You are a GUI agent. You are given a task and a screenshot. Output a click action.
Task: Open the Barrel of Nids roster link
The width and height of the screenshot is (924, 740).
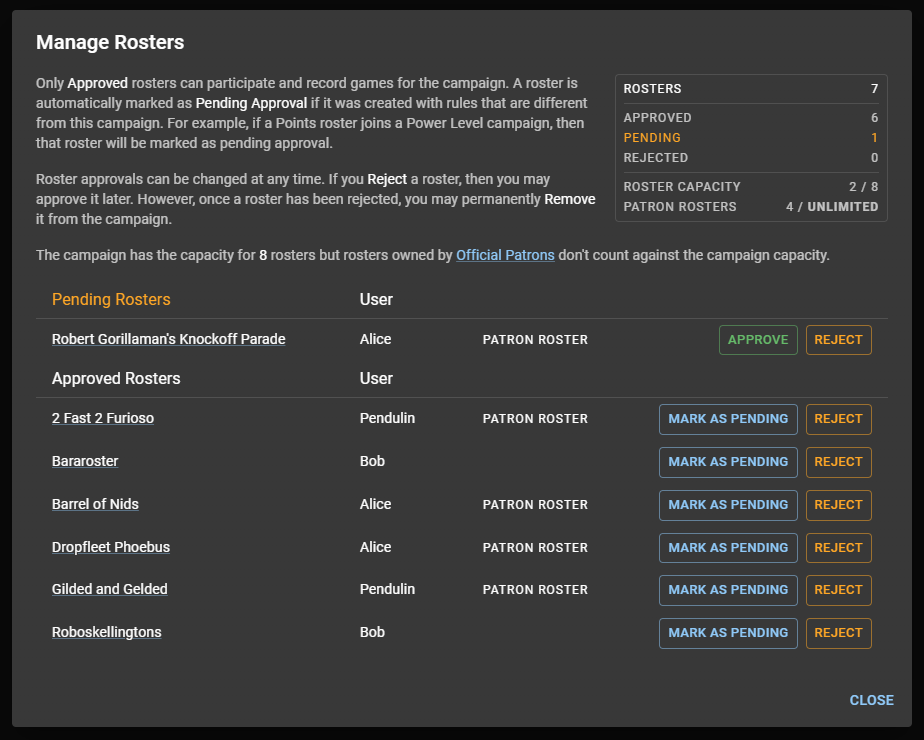pyautogui.click(x=95, y=504)
